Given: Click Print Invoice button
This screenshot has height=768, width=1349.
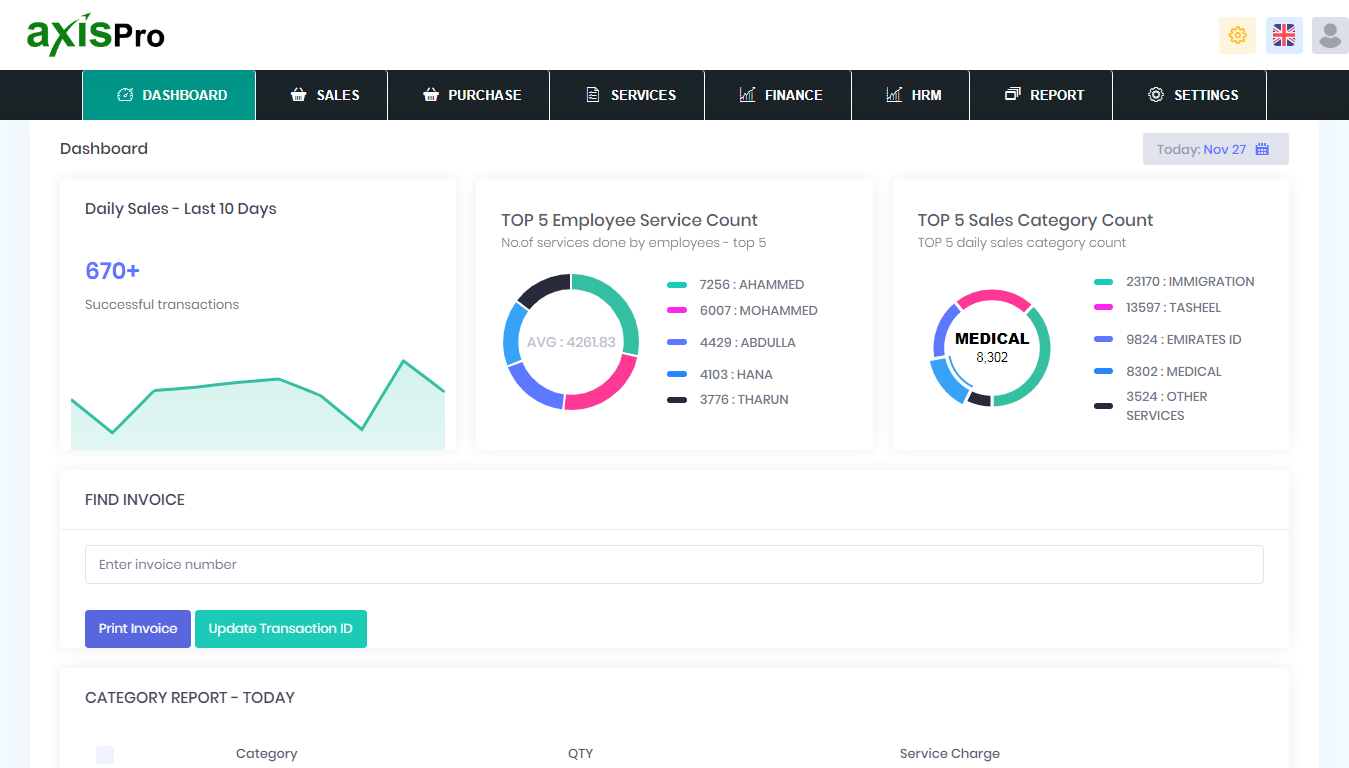Looking at the screenshot, I should pyautogui.click(x=138, y=629).
